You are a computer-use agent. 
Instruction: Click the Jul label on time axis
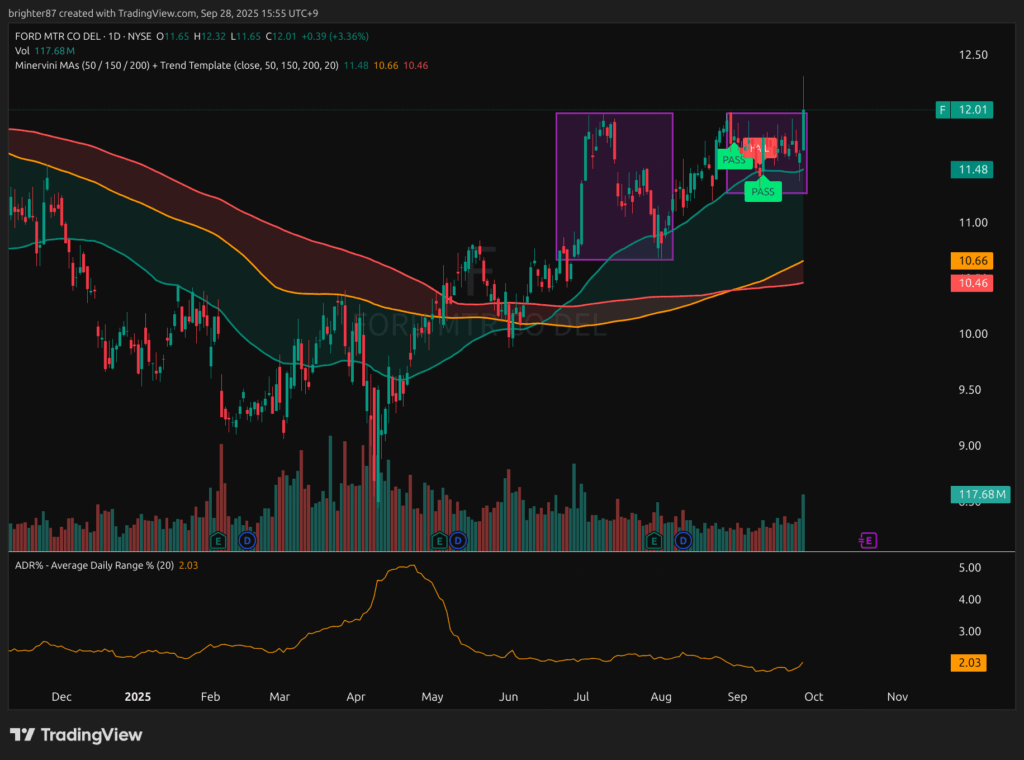tap(581, 697)
